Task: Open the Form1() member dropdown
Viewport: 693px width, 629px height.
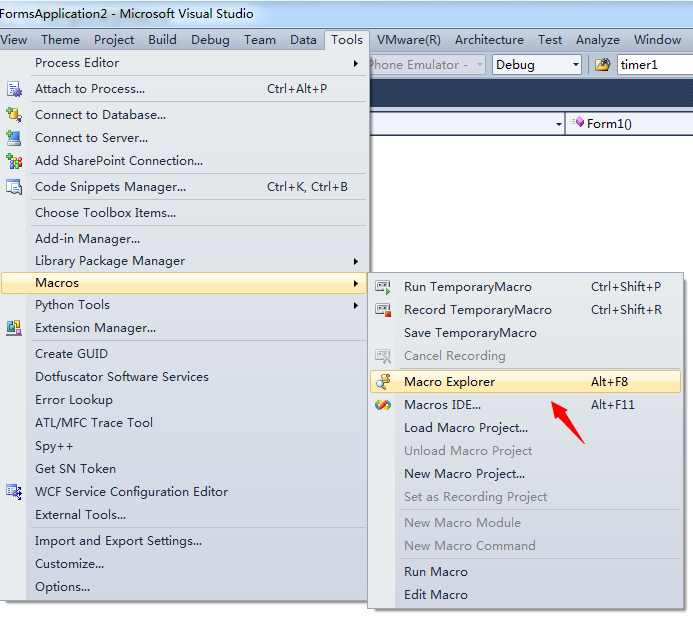Action: [x=629, y=124]
